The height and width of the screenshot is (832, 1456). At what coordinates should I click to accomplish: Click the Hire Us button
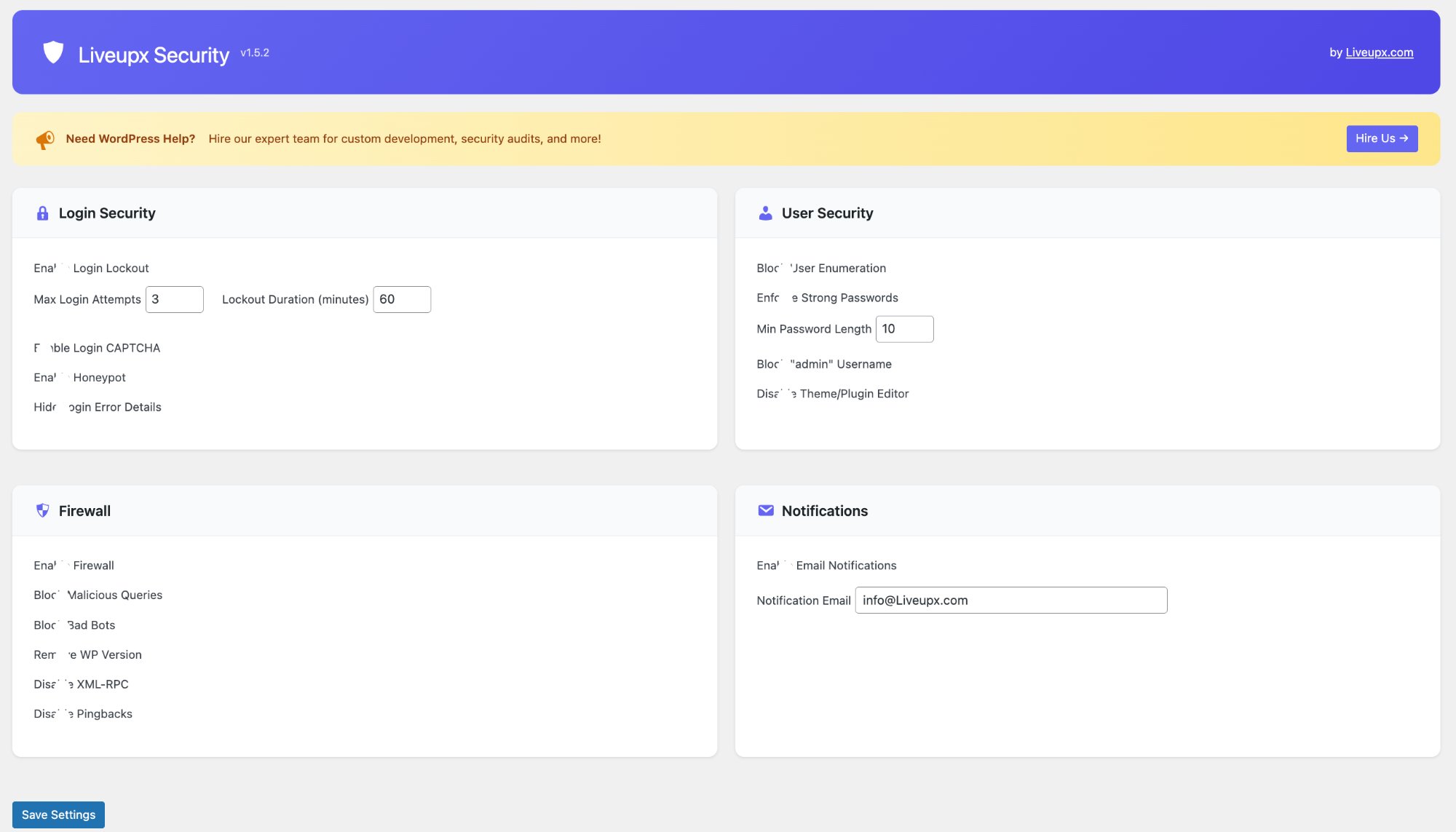click(x=1381, y=138)
